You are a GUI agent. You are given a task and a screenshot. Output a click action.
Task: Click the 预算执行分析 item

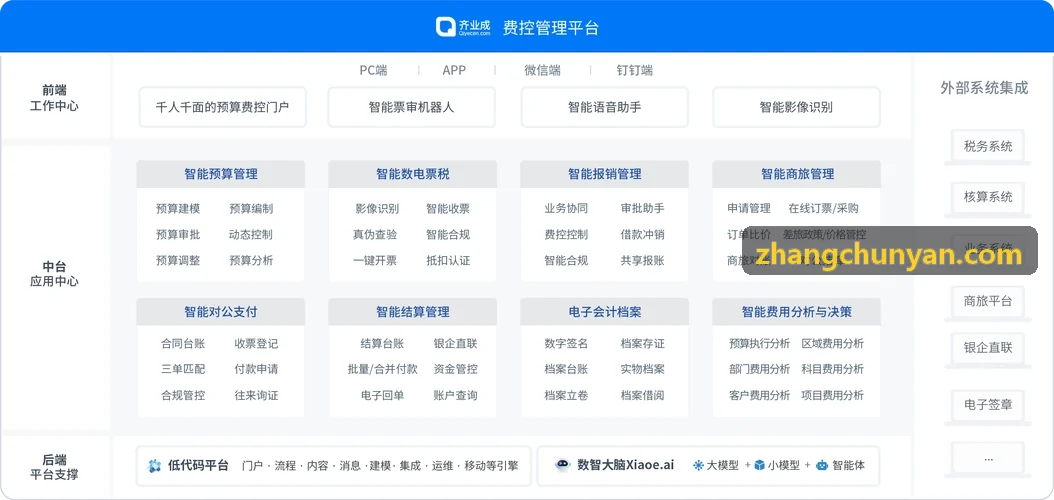click(760, 344)
